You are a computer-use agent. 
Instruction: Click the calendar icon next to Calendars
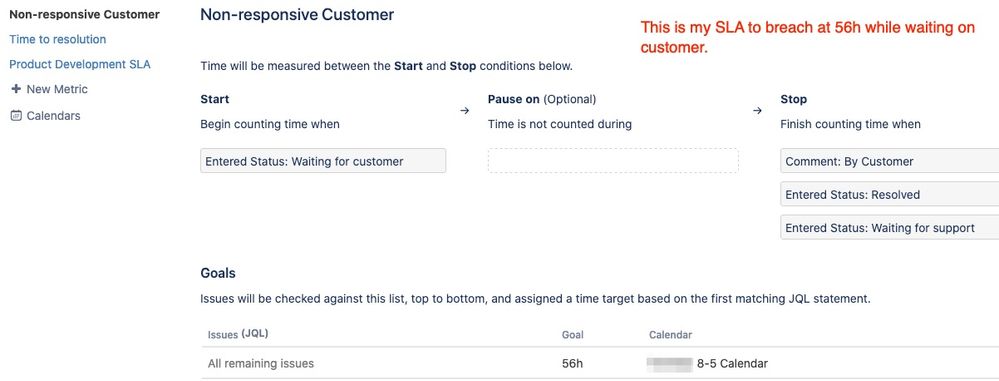(16, 116)
